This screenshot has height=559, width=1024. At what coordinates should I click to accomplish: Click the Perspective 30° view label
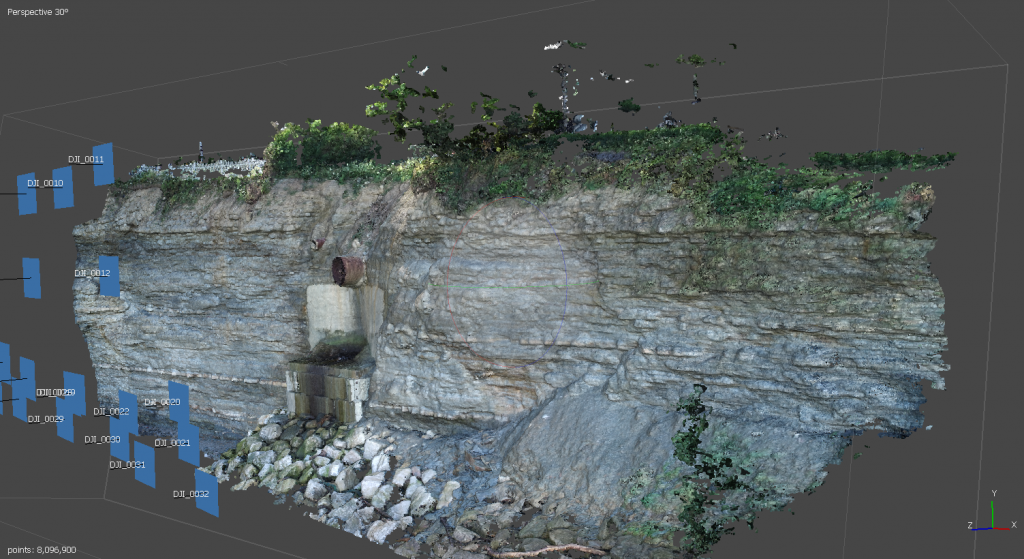38,12
